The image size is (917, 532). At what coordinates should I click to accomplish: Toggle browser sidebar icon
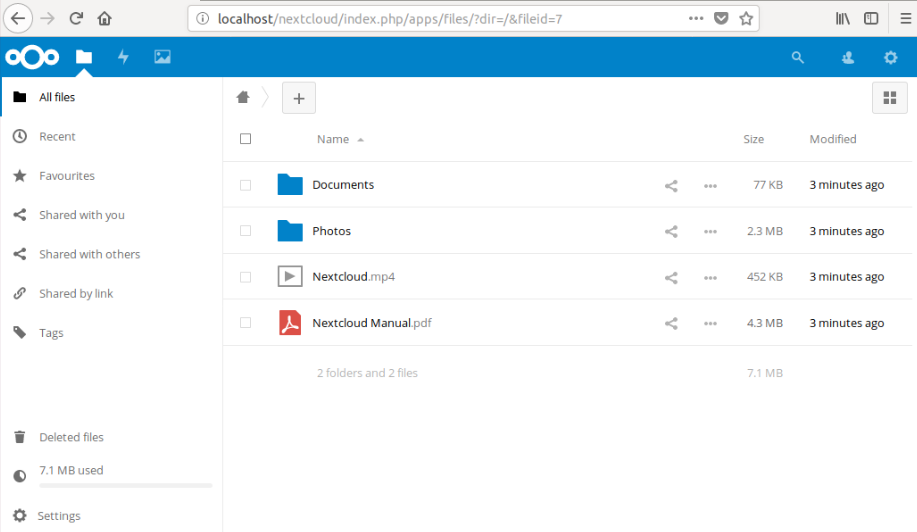pyautogui.click(x=871, y=19)
